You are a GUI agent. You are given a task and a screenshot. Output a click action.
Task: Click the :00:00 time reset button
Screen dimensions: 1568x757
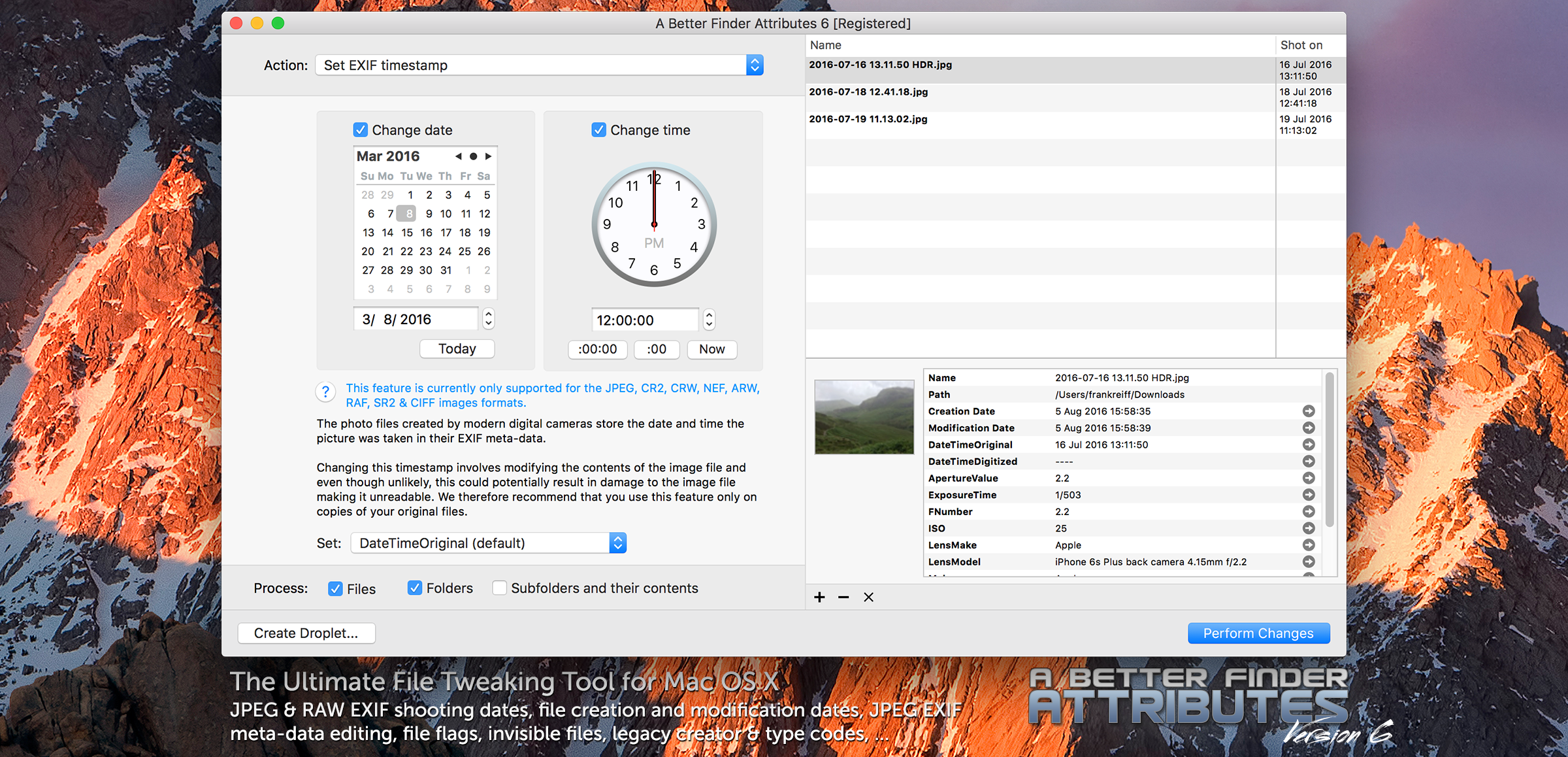(x=597, y=349)
